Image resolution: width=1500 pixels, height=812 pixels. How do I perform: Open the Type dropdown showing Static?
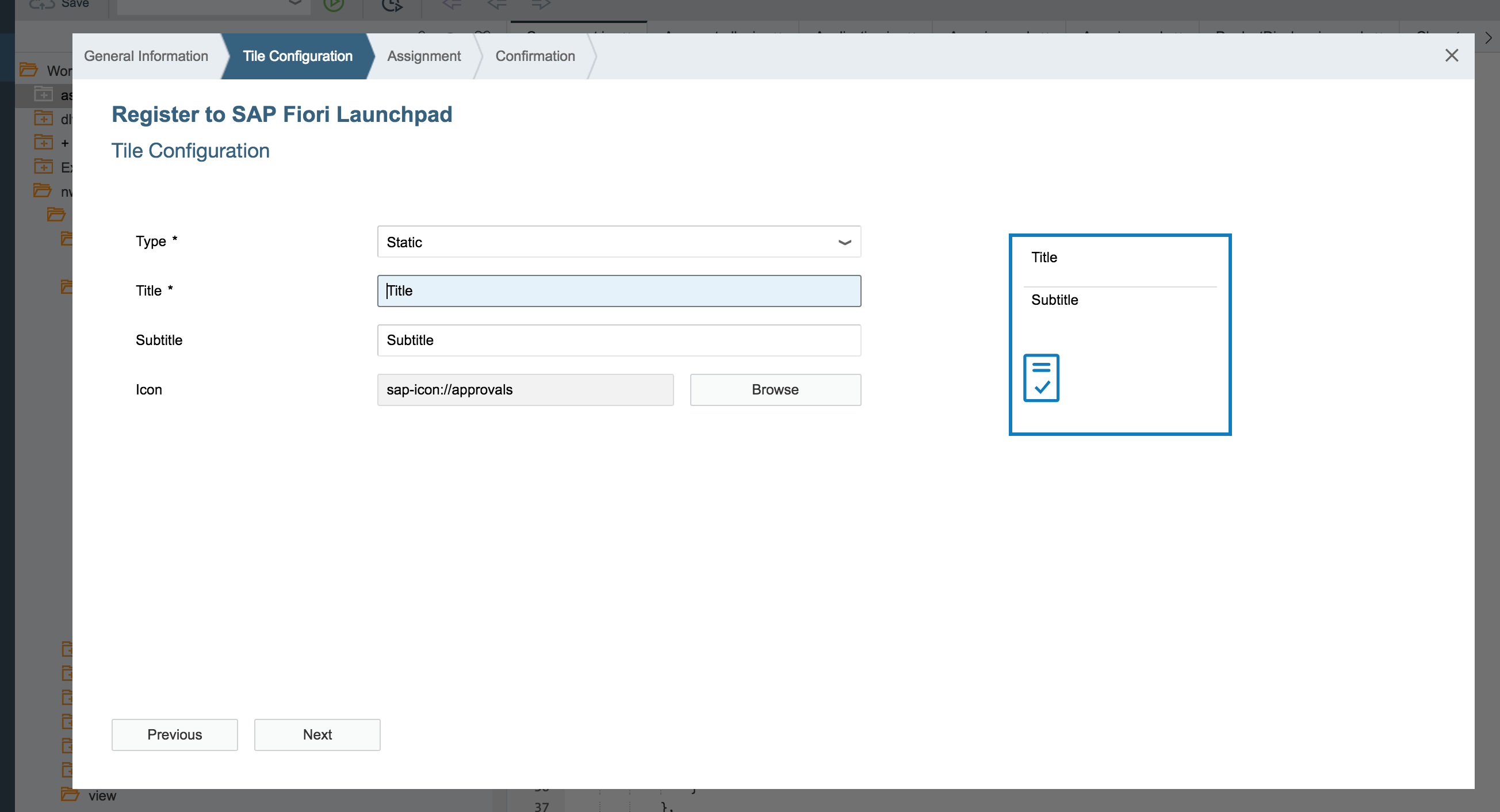coord(619,242)
